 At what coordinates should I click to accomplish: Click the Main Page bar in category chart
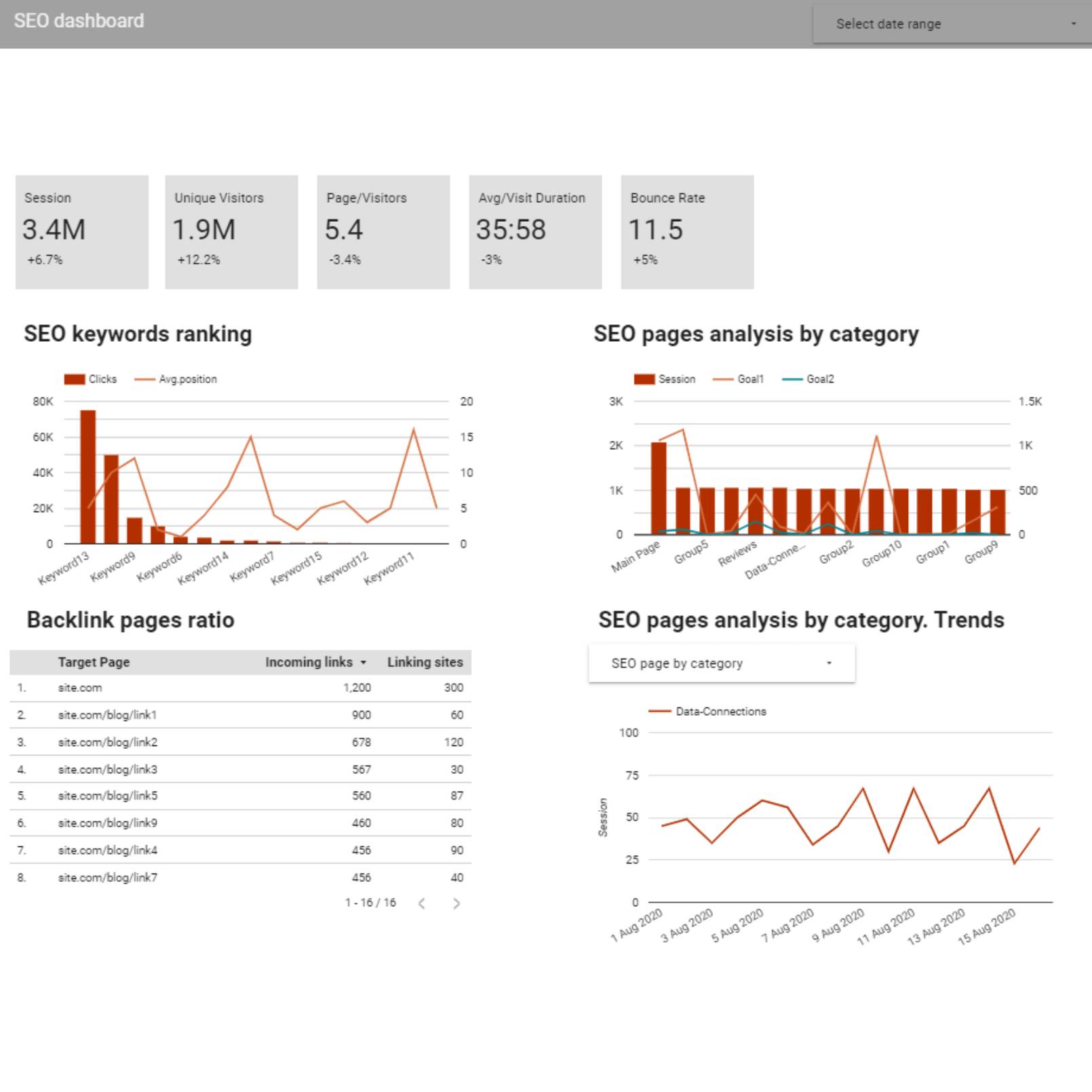pyautogui.click(x=659, y=488)
